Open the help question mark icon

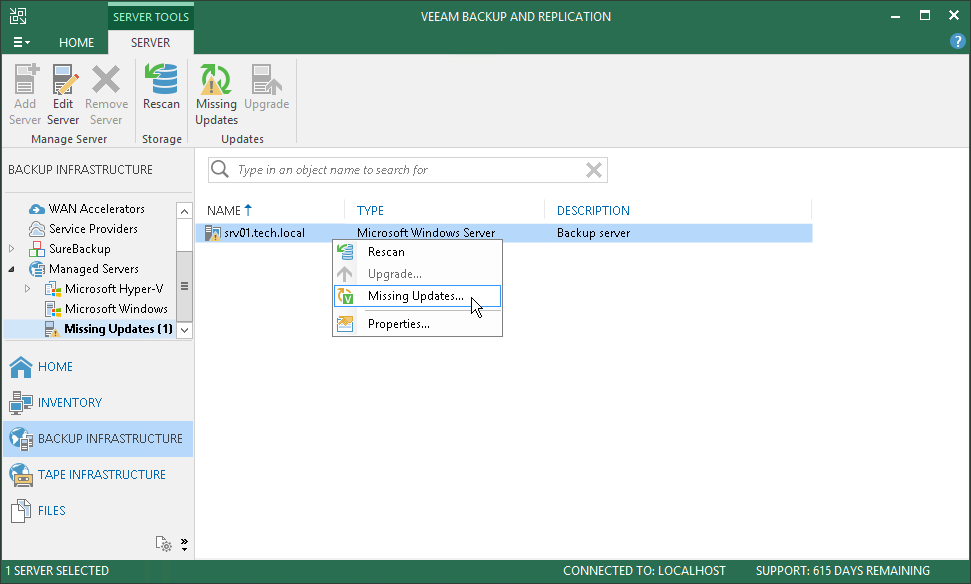pos(957,41)
